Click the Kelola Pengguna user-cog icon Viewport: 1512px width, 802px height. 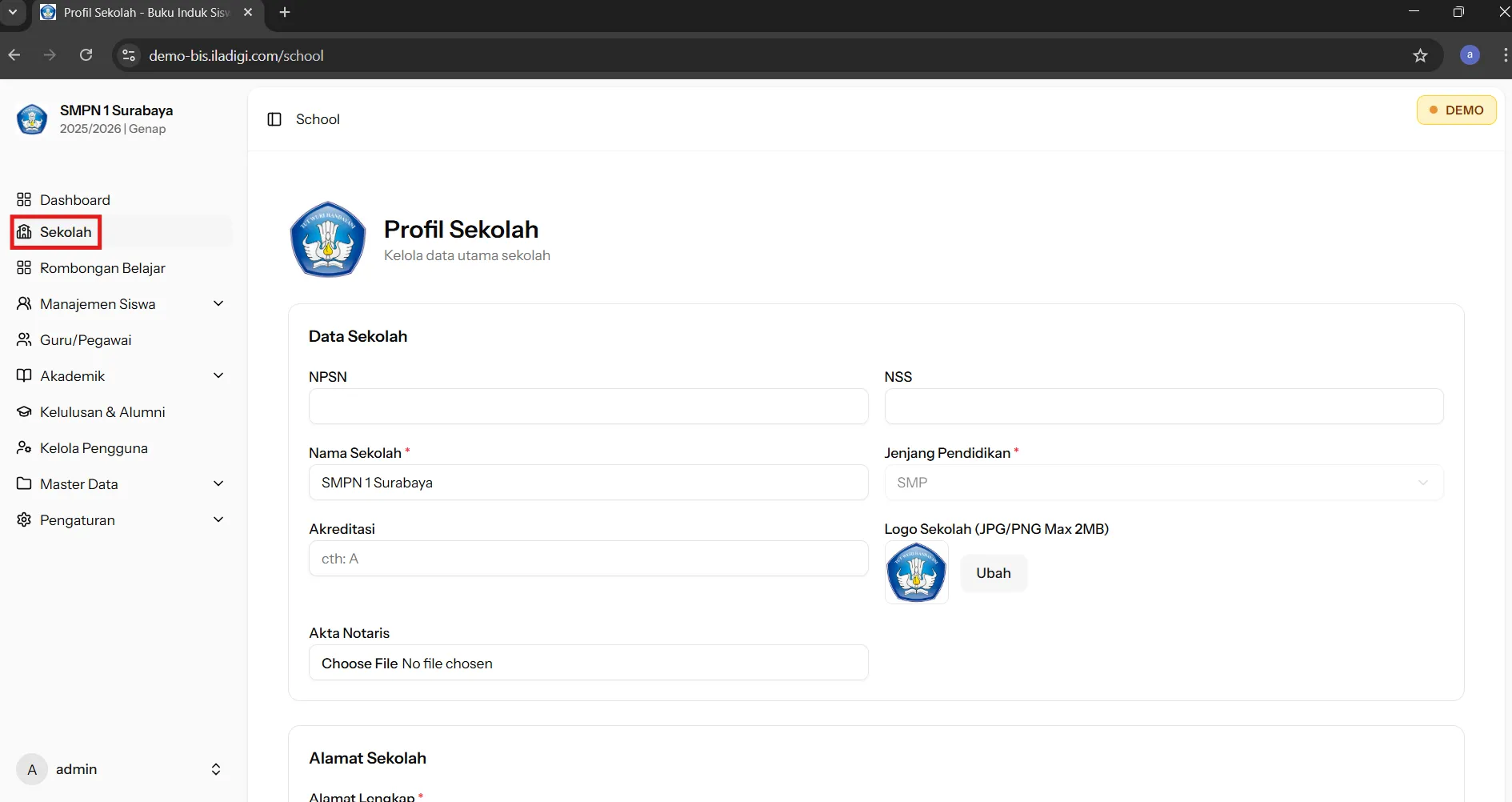click(24, 447)
